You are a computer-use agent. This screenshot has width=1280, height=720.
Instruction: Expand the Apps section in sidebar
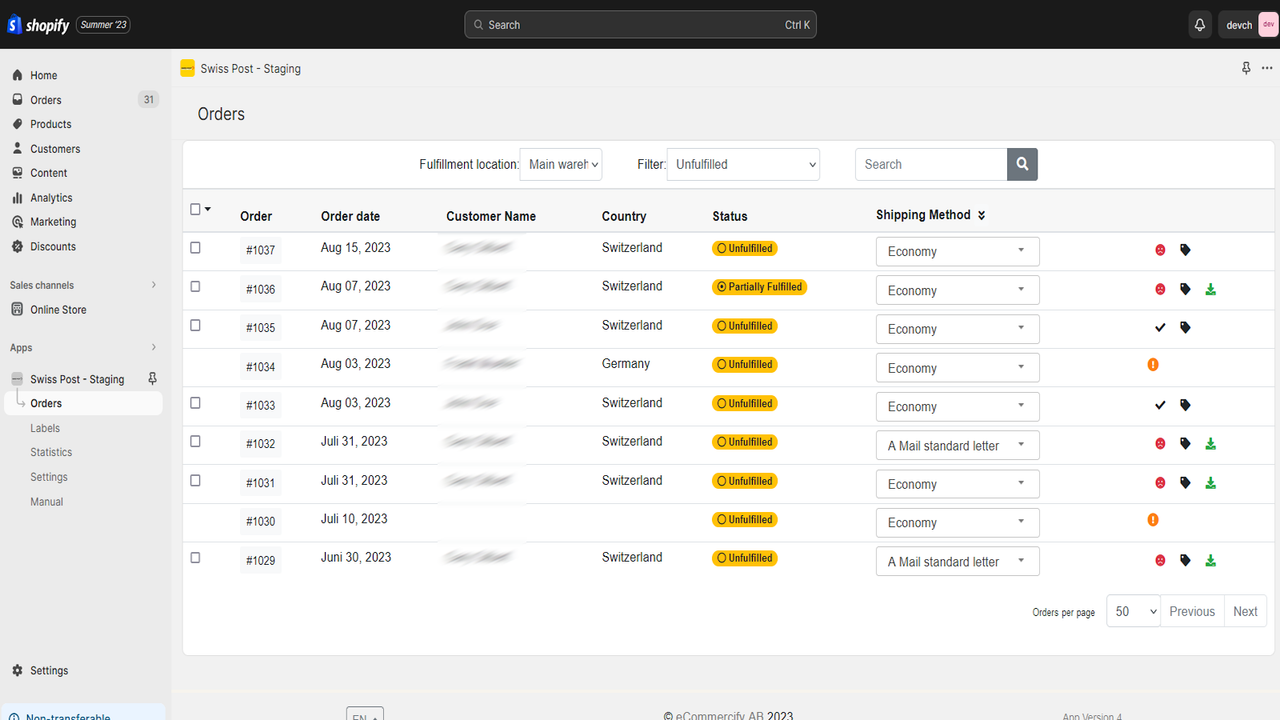coord(153,347)
